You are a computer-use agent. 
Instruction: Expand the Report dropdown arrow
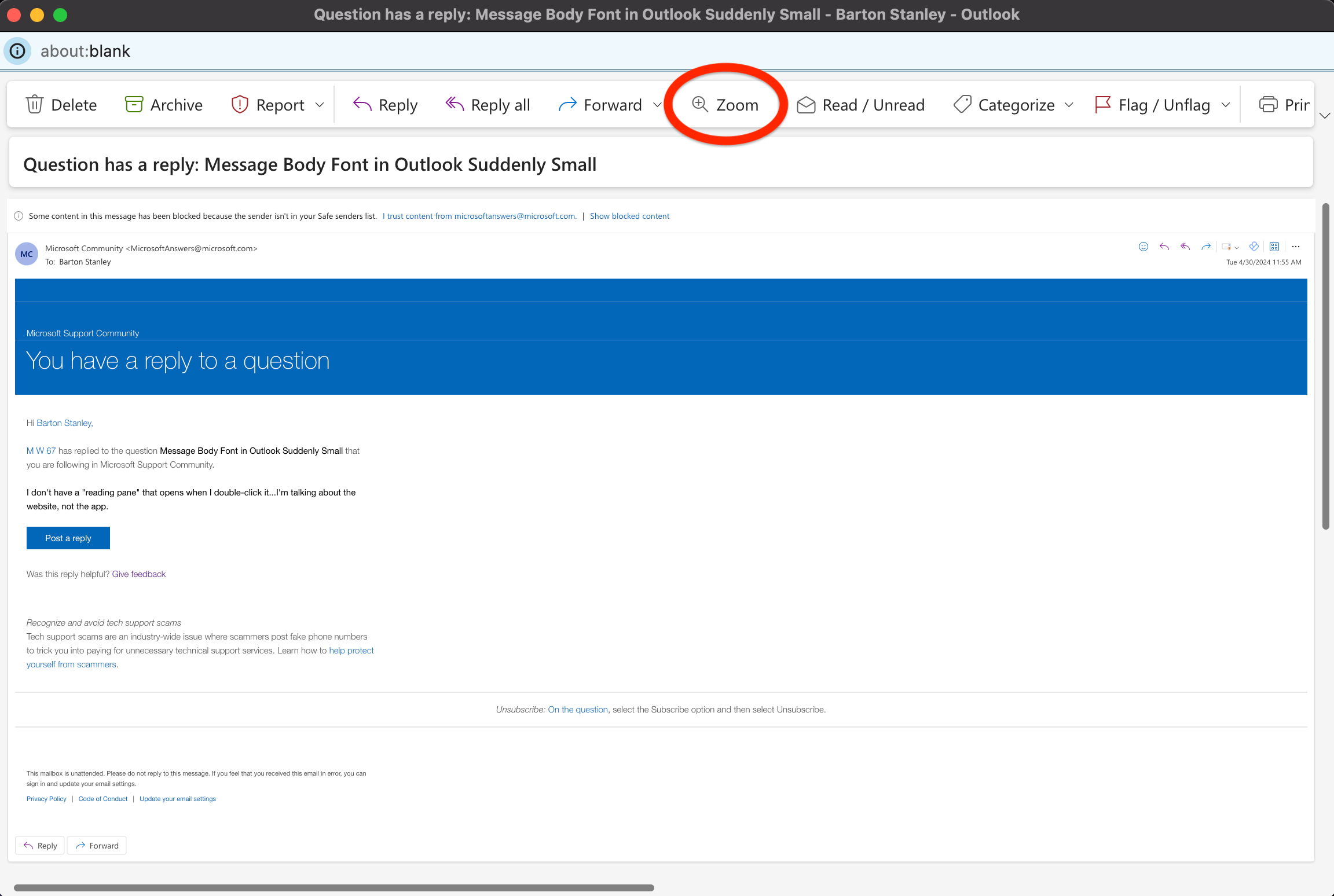(x=320, y=105)
